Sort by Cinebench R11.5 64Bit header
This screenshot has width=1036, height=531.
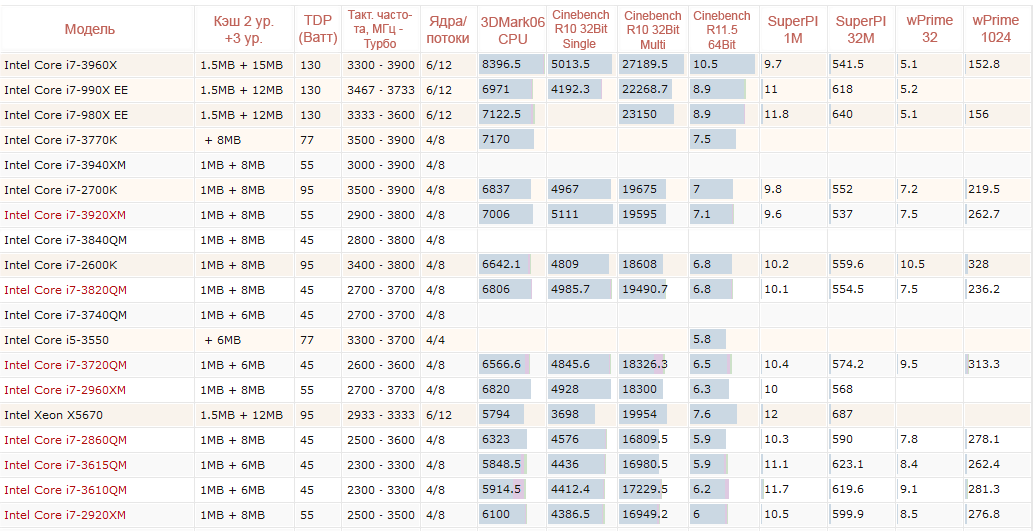point(722,30)
